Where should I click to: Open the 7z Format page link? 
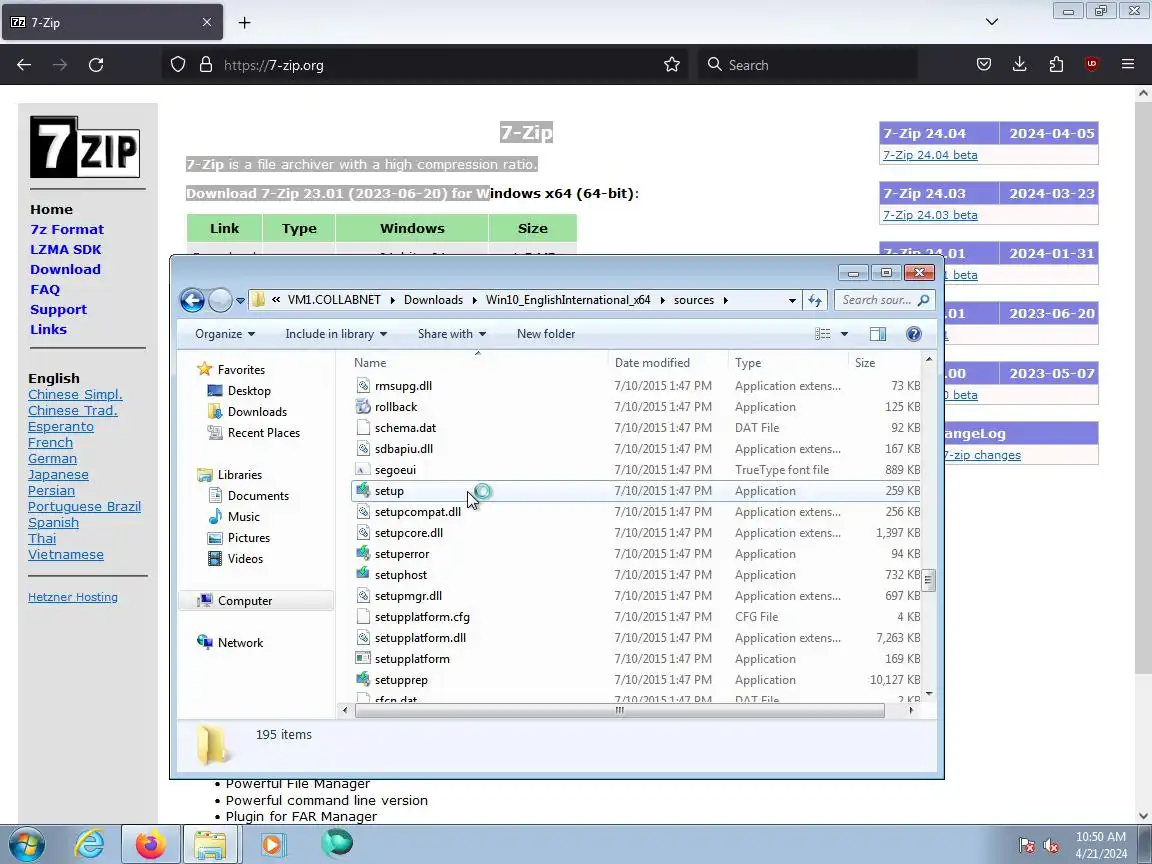[67, 230]
